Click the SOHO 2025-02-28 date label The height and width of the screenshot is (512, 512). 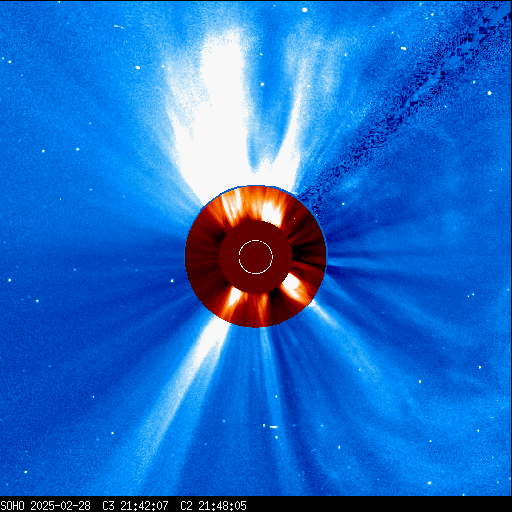click(x=46, y=506)
